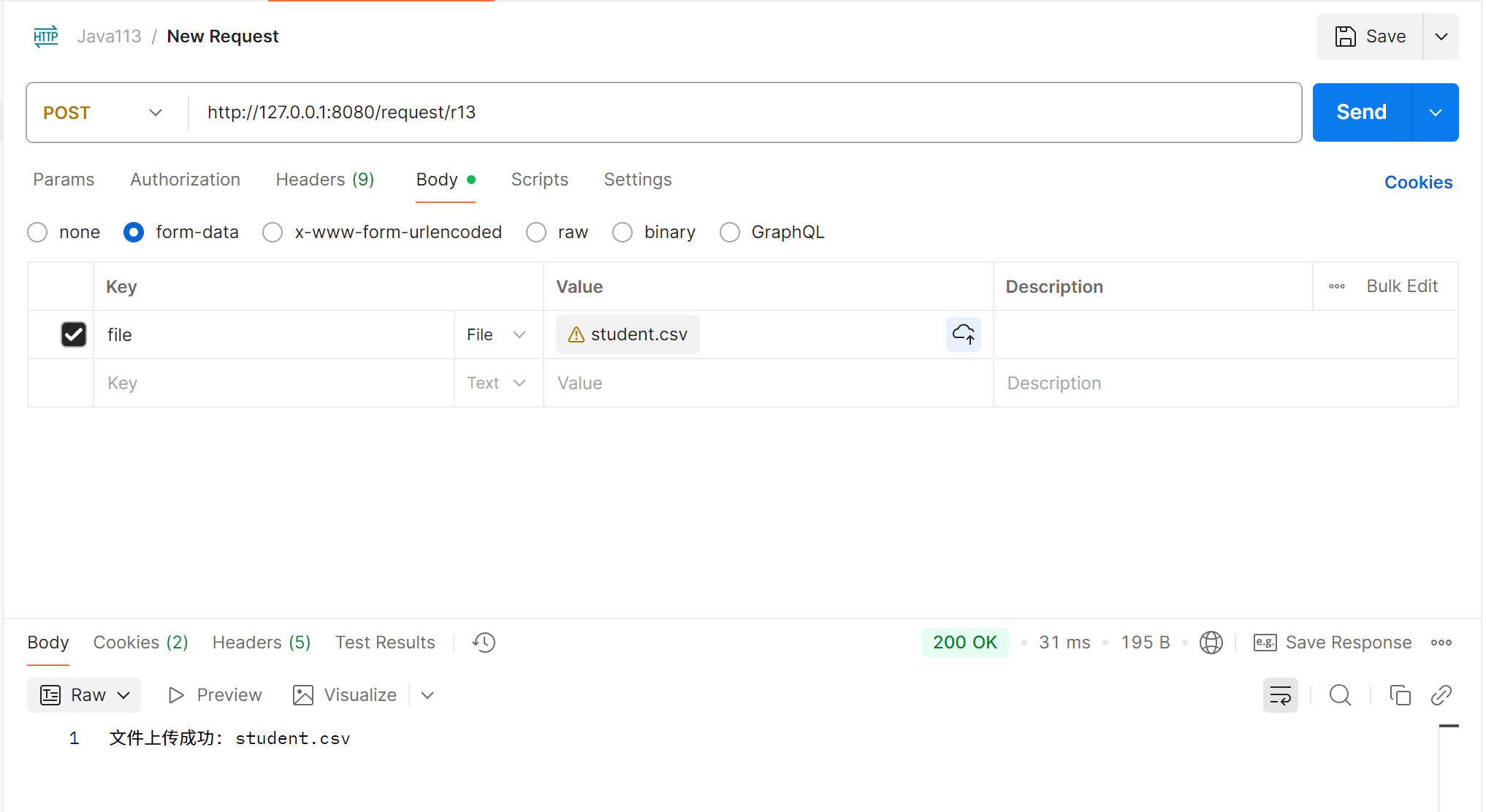Uncheck the file row checkbox
Image resolution: width=1486 pixels, height=812 pixels.
[x=74, y=334]
